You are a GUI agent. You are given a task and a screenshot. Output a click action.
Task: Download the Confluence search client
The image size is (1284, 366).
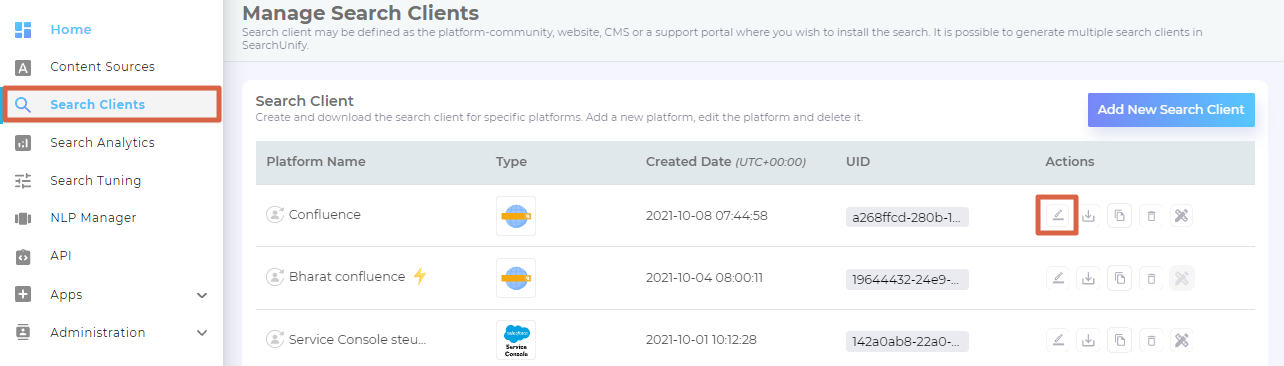pyautogui.click(x=1089, y=215)
